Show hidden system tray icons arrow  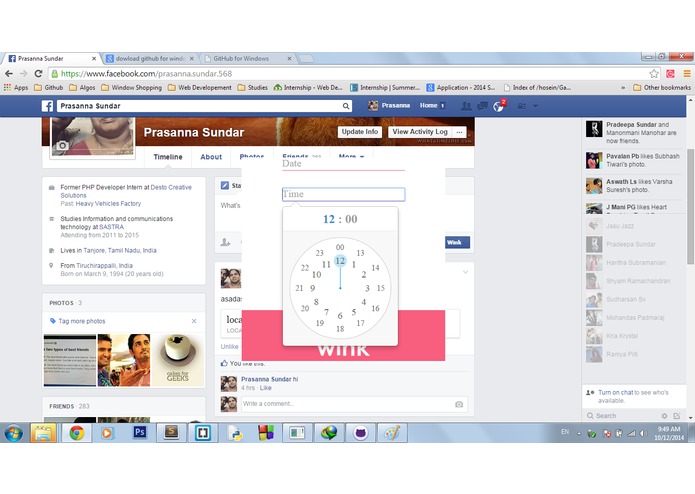tap(579, 434)
